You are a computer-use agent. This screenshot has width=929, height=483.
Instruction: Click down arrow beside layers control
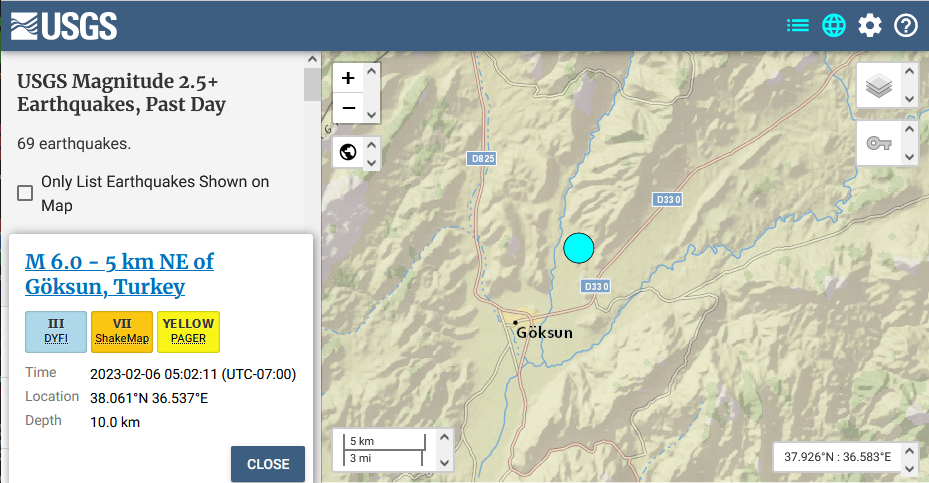pyautogui.click(x=909, y=100)
